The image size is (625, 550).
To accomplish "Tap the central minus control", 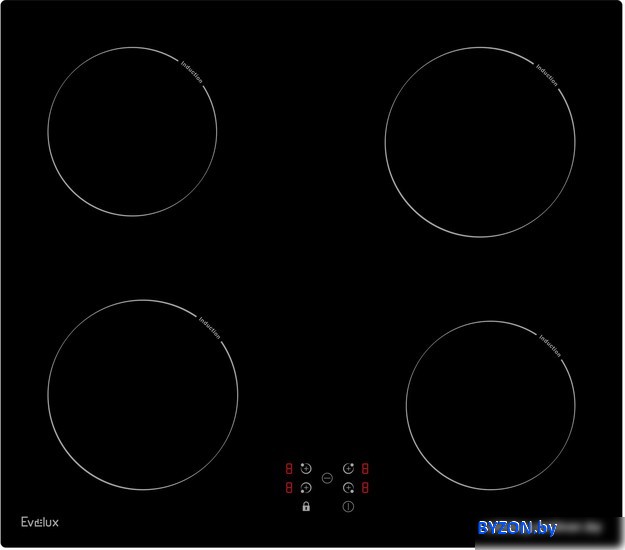I will pos(327,478).
